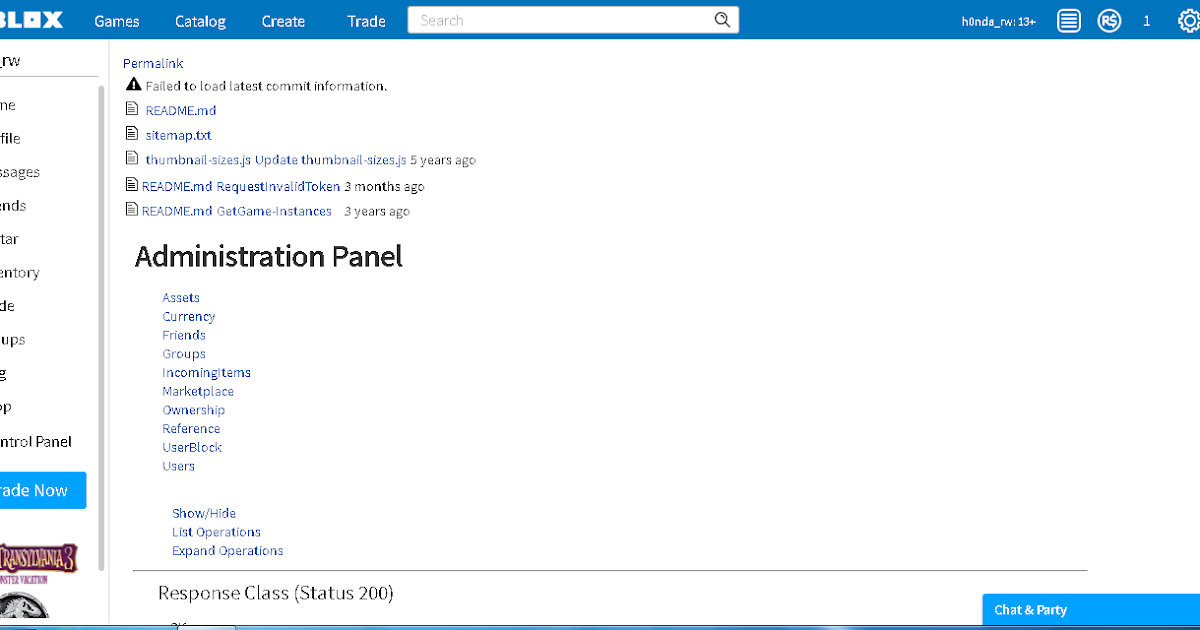The image size is (1200, 630).
Task: Open Profile in the sidebar
Action: [x=10, y=138]
